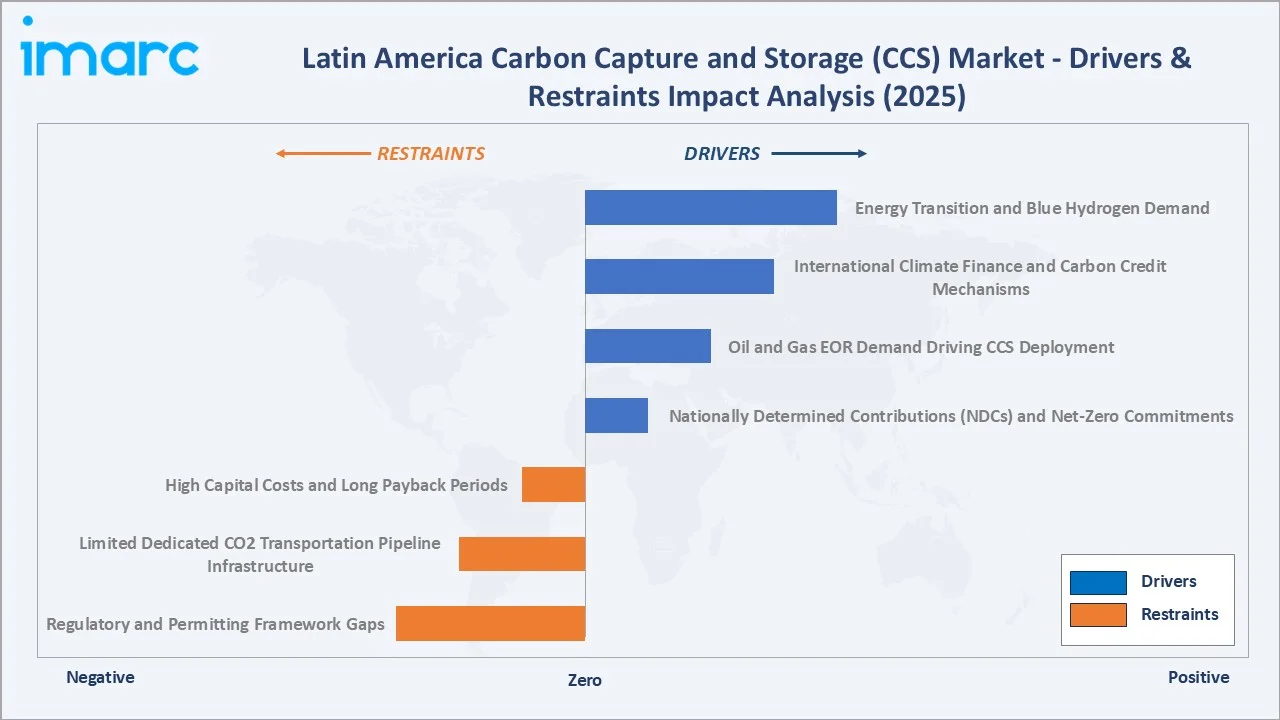Click 'International Climate Finance and Carbon Credit Mechanisms' label
Screen dimensions: 1280x720
pyautogui.click(x=980, y=277)
